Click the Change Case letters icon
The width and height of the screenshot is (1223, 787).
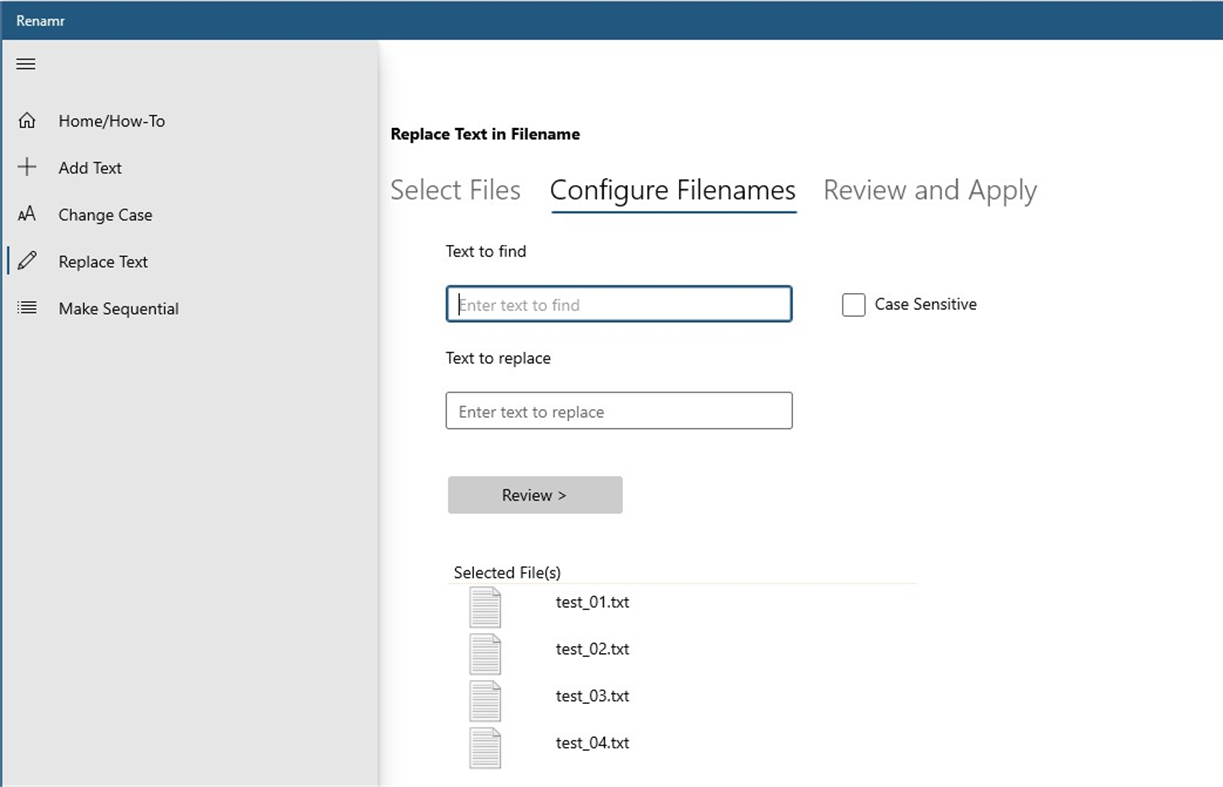point(27,215)
